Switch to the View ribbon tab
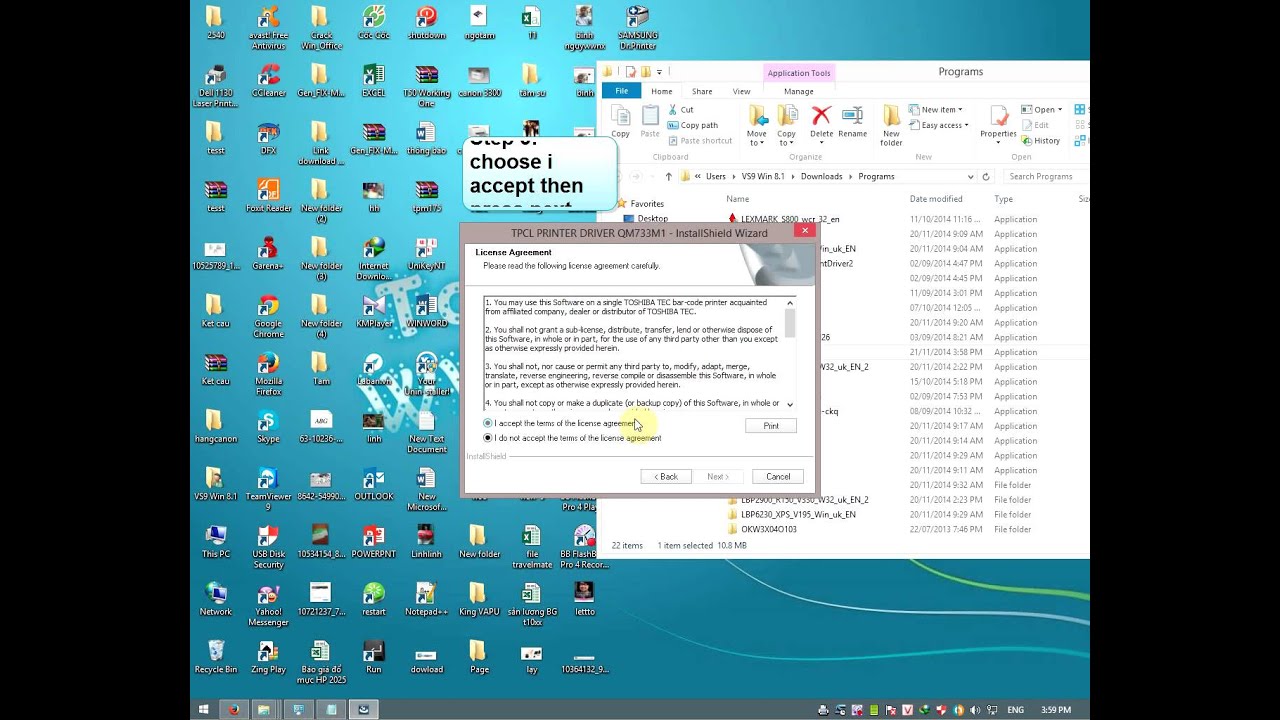Viewport: 1280px width, 720px height. tap(741, 91)
